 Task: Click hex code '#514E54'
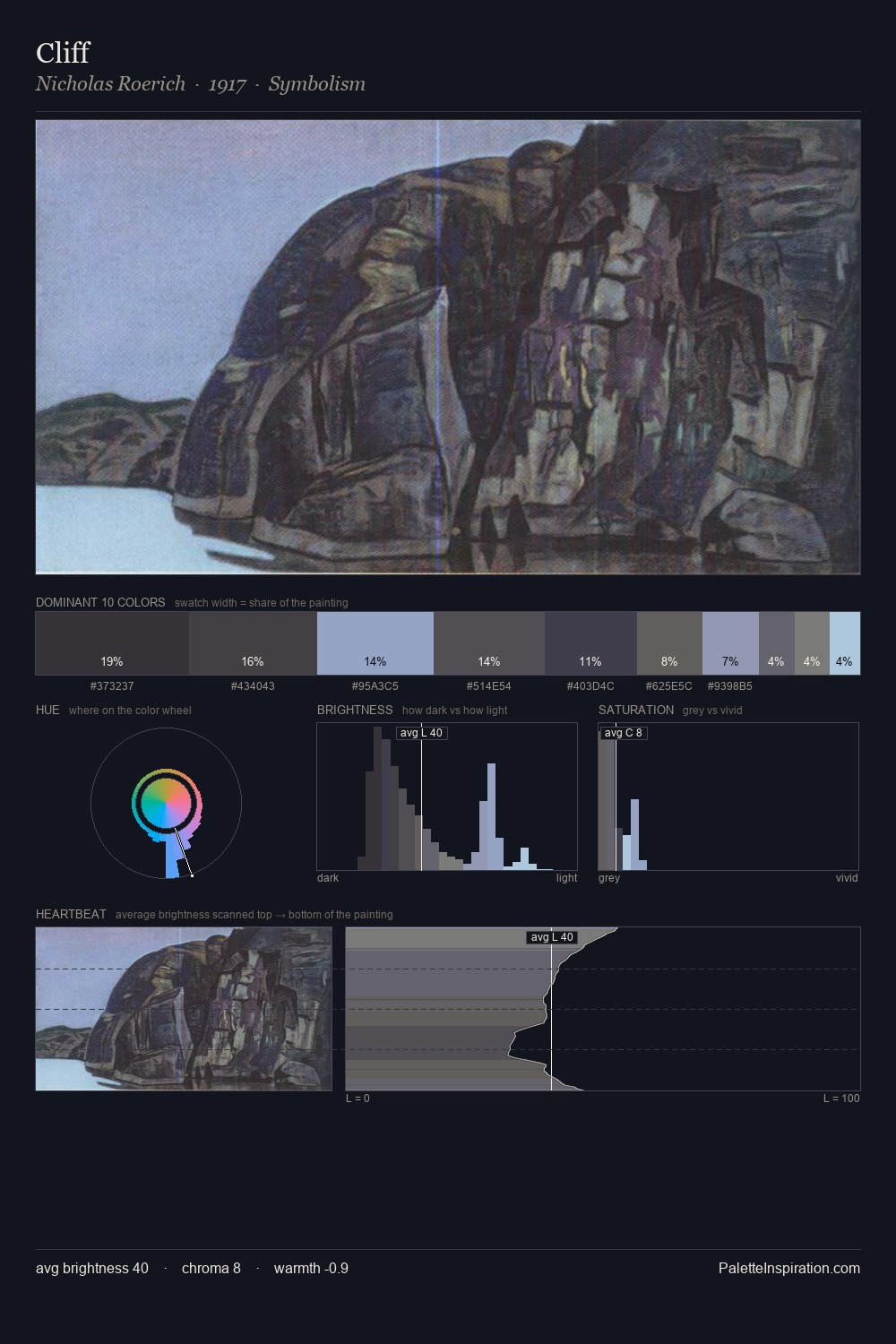[x=489, y=686]
